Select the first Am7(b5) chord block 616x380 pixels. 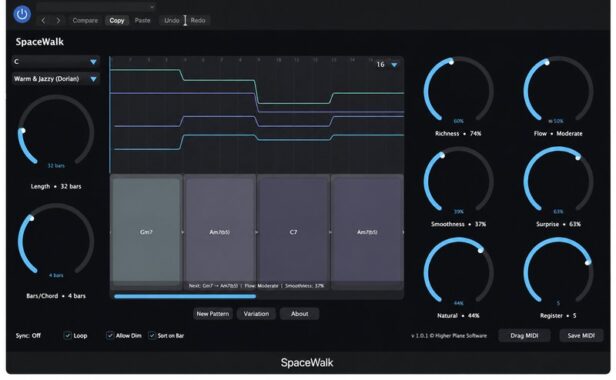[220, 232]
